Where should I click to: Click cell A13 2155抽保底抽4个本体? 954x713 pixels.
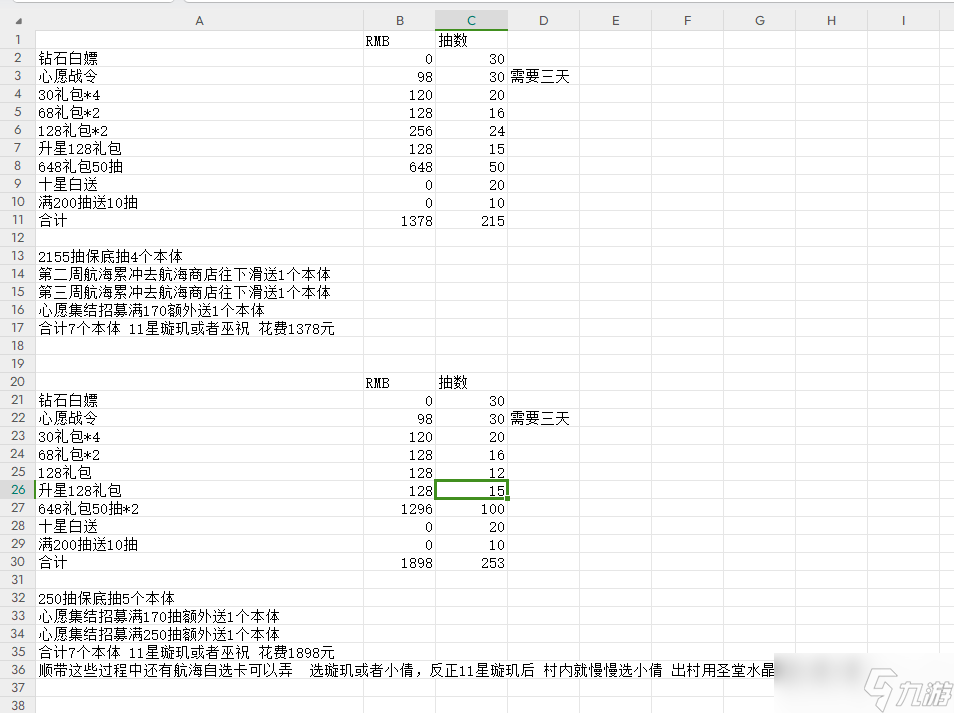(x=200, y=256)
